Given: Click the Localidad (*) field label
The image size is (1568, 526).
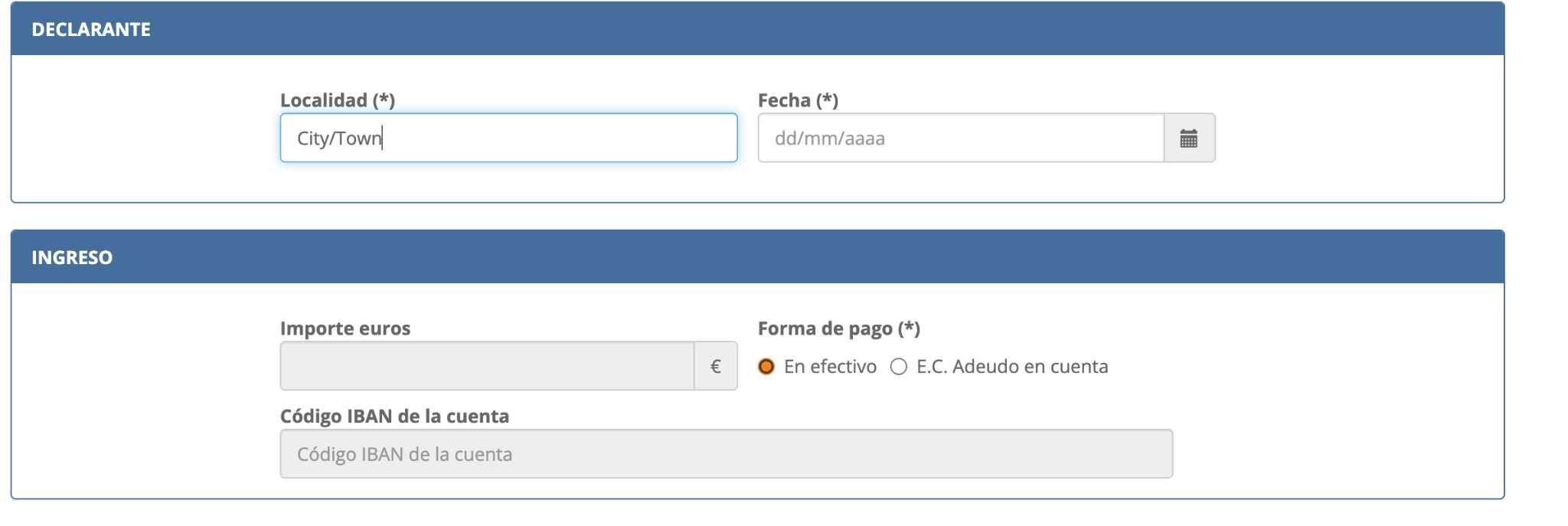Looking at the screenshot, I should (x=337, y=100).
